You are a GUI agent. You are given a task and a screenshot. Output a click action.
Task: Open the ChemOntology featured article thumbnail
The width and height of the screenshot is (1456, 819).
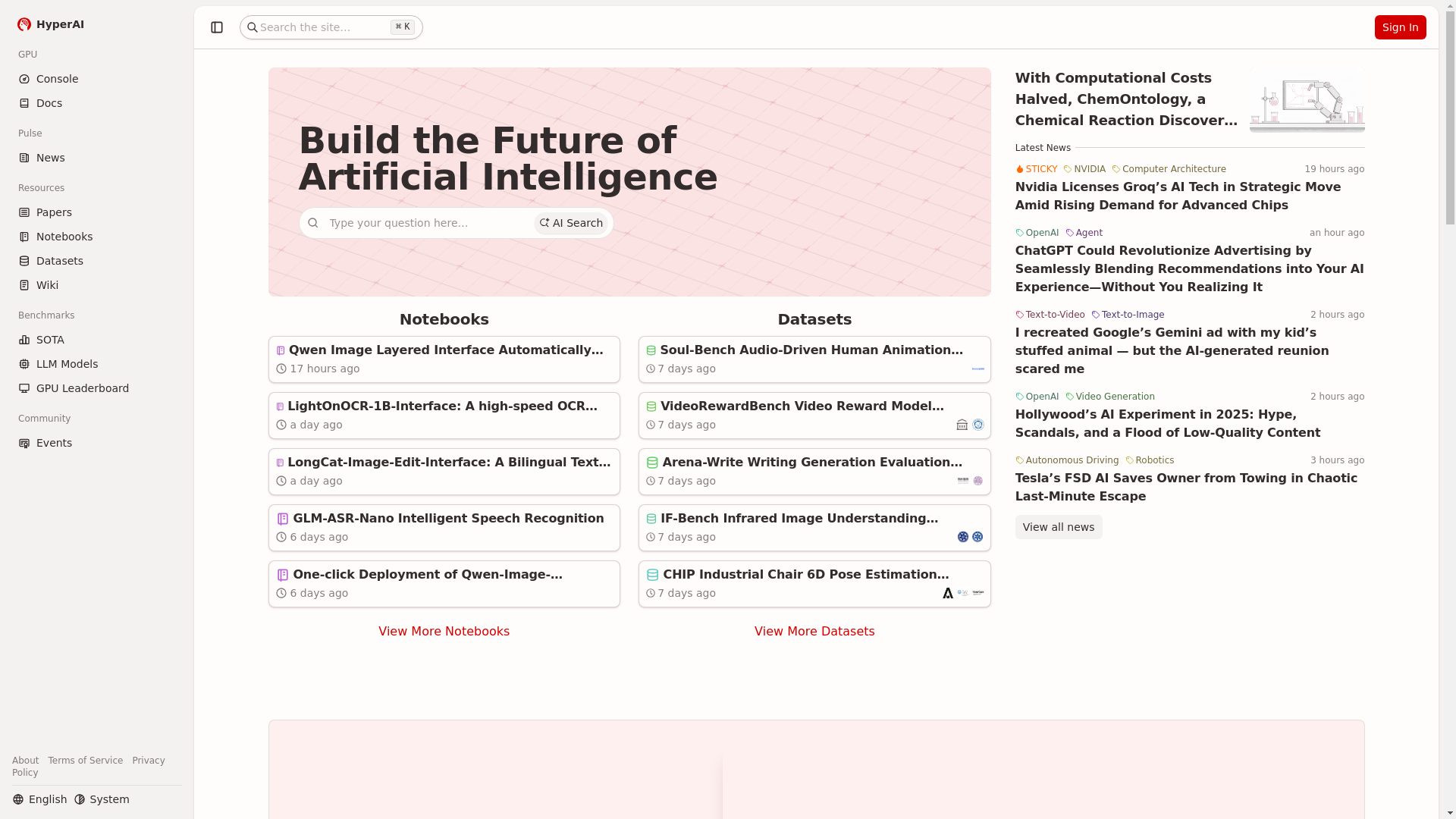click(1307, 99)
